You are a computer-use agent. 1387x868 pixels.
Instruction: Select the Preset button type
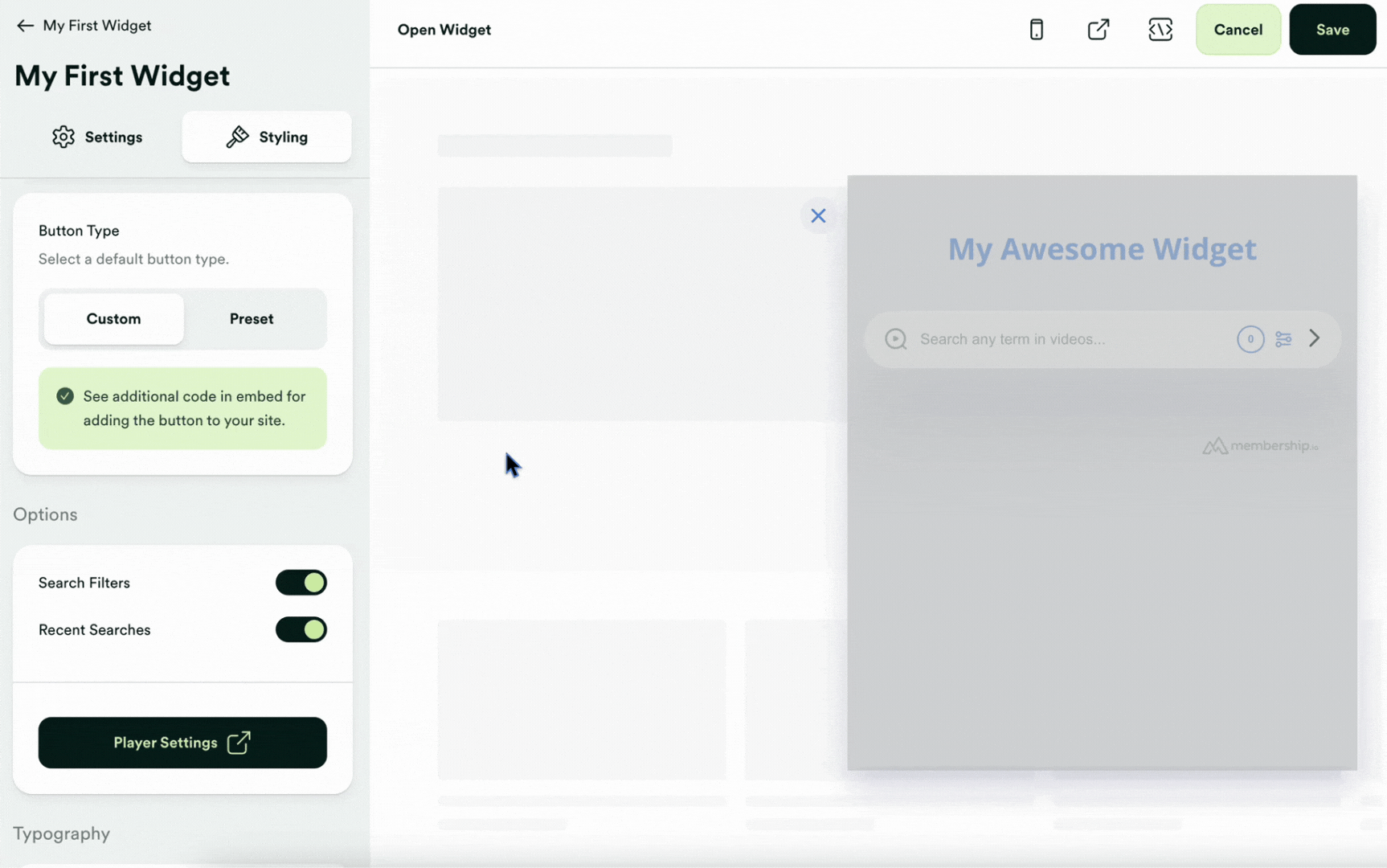(x=252, y=319)
